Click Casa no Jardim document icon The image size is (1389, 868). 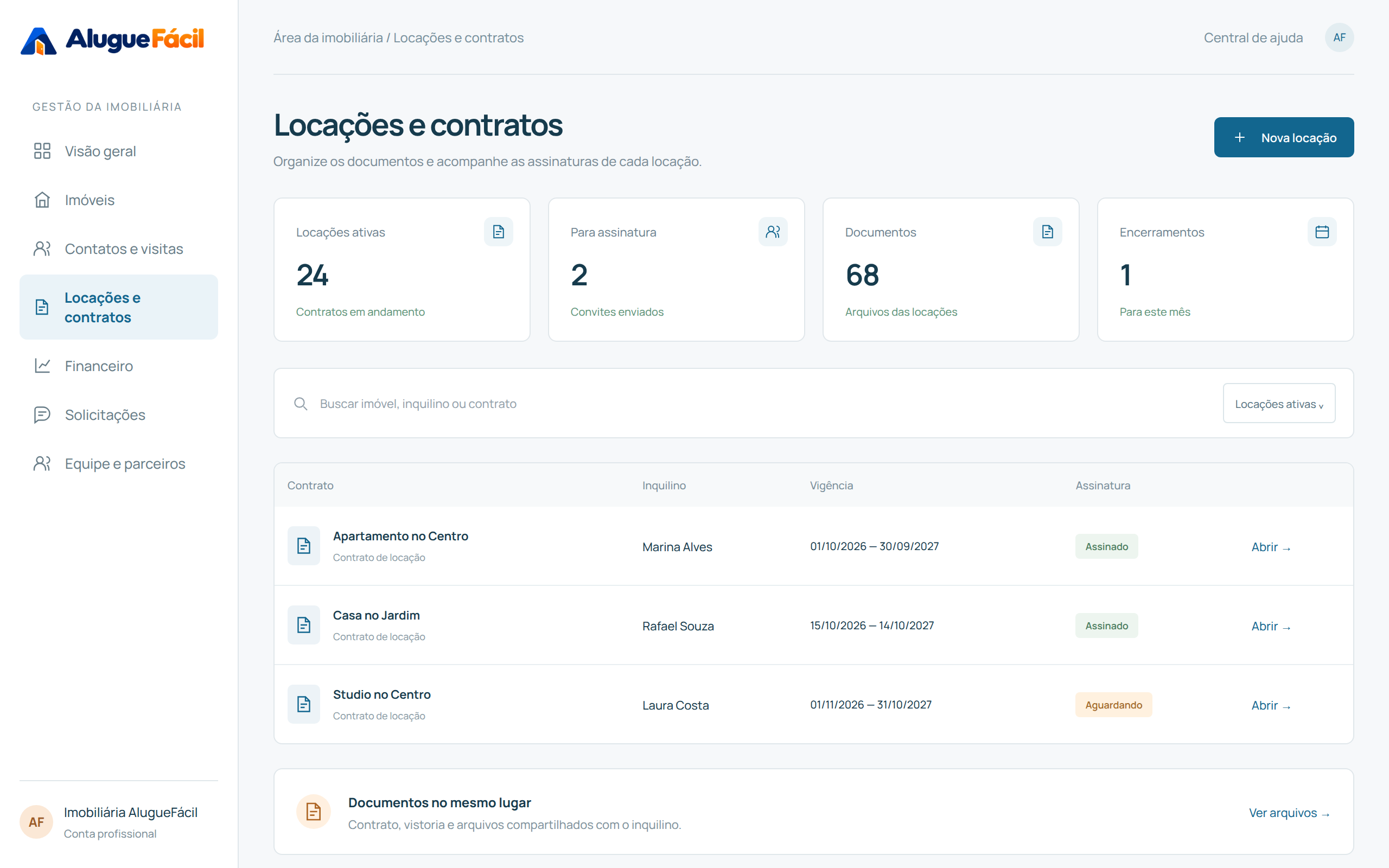pos(304,625)
